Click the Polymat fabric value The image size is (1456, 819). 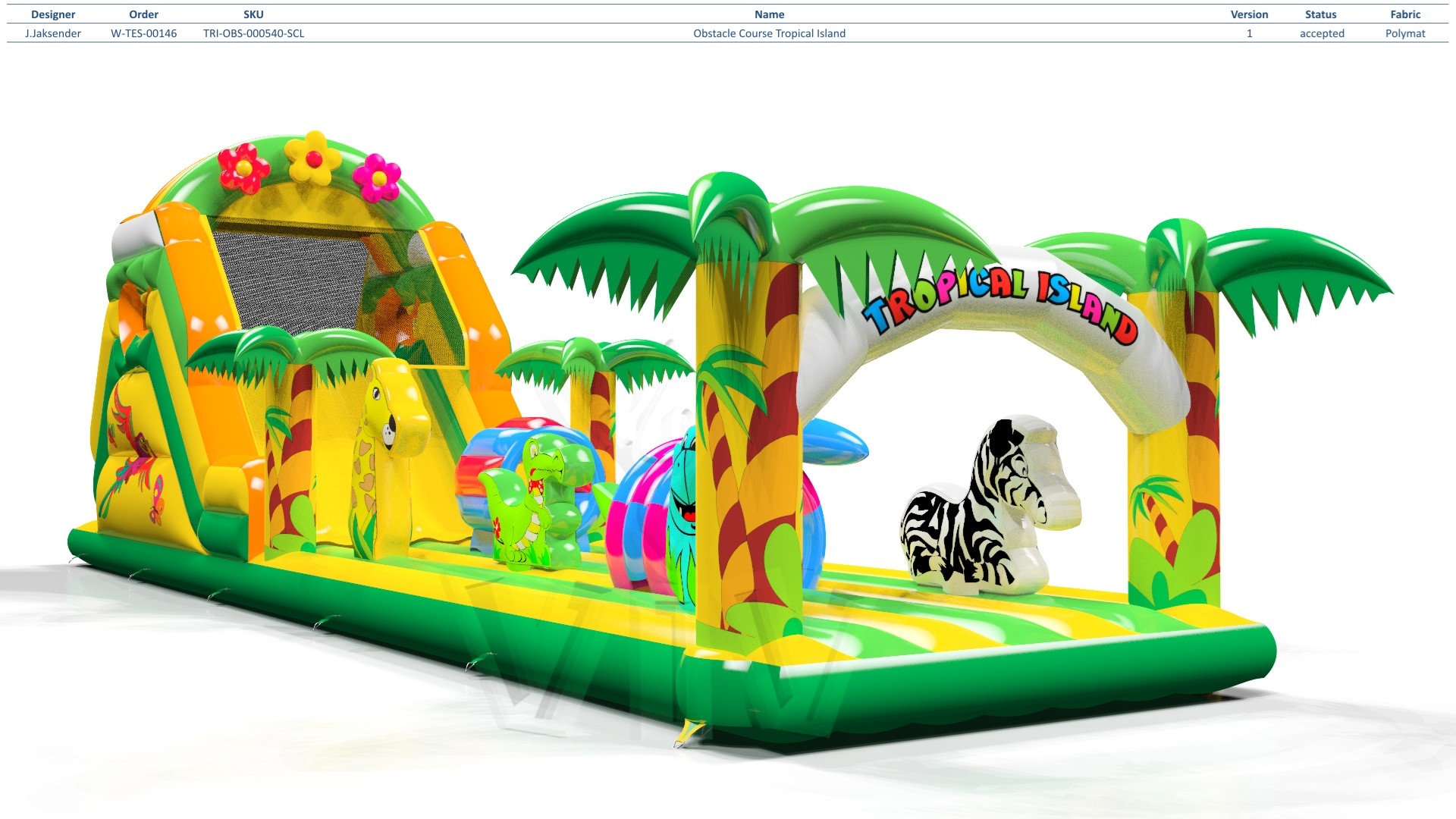pyautogui.click(x=1405, y=33)
